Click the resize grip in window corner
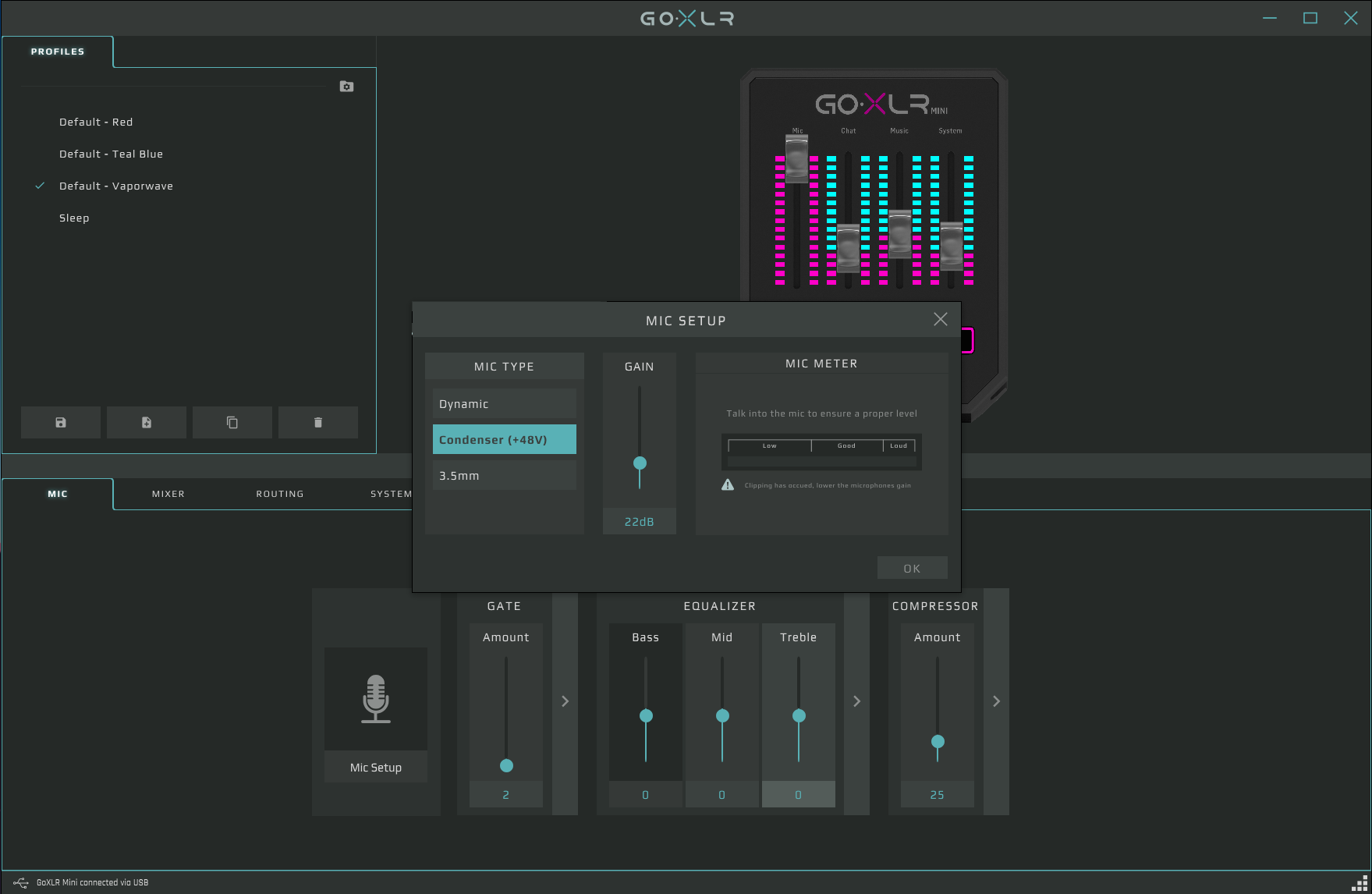Viewport: 1372px width, 894px height. pyautogui.click(x=1360, y=882)
